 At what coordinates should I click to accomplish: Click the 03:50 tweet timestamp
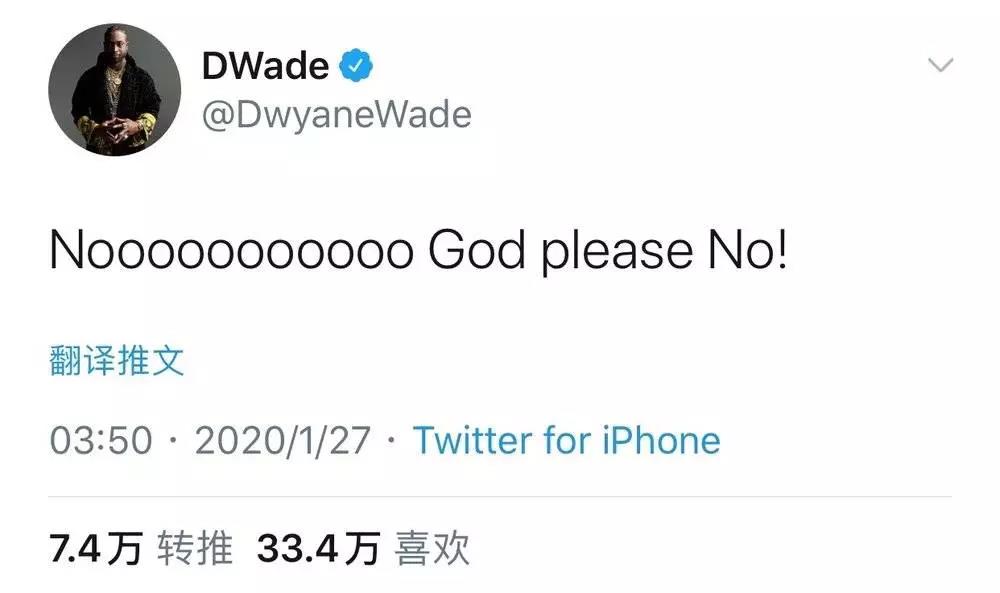(101, 441)
